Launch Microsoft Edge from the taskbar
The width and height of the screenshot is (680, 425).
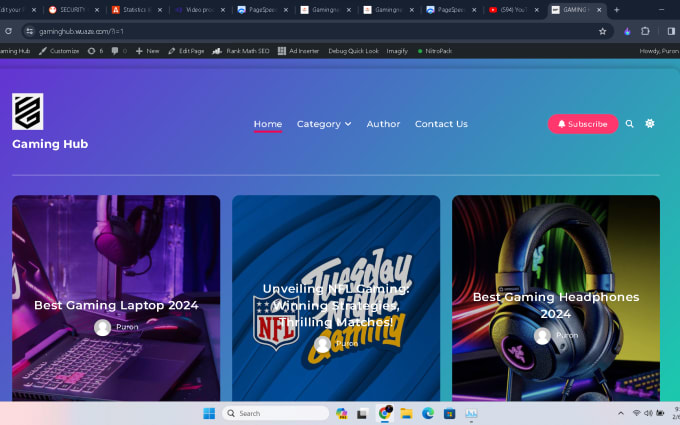click(428, 413)
